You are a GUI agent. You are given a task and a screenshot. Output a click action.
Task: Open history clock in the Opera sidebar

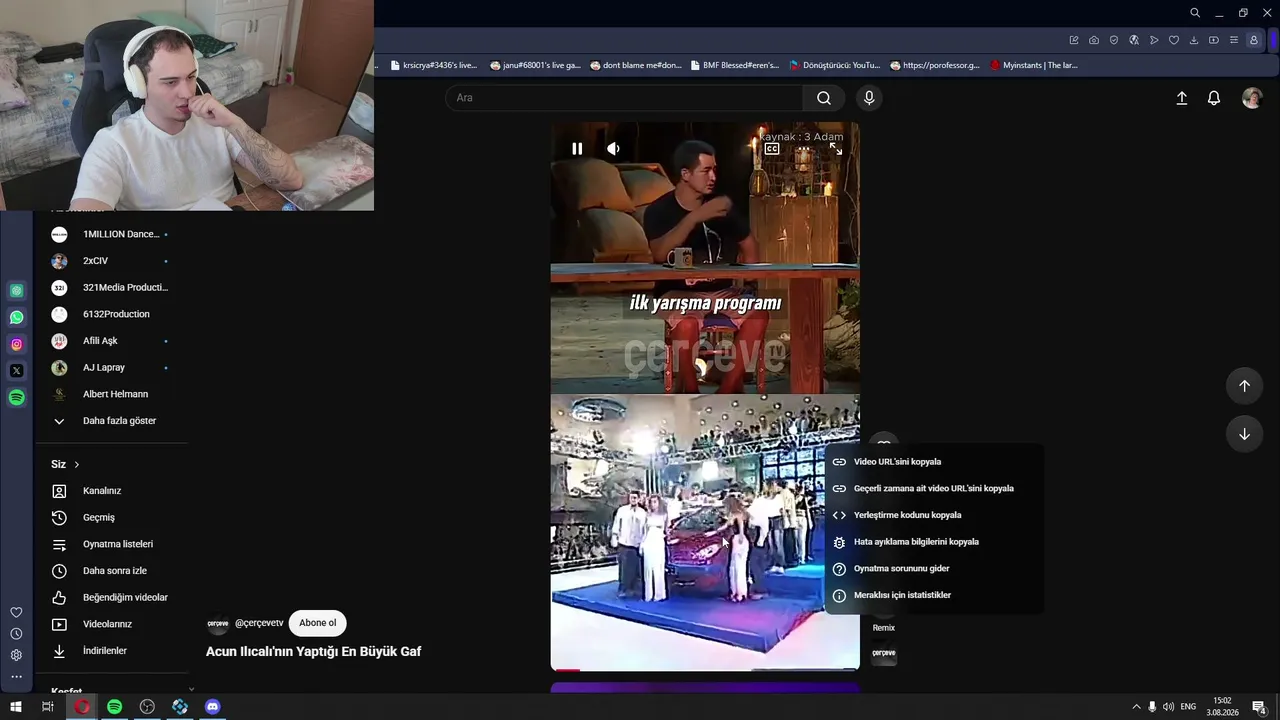click(x=16, y=634)
